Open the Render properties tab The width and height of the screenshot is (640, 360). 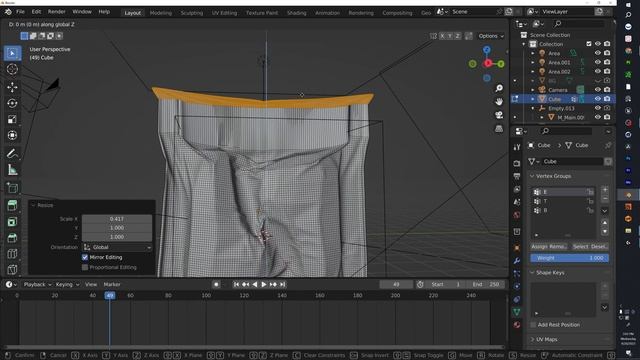[517, 163]
